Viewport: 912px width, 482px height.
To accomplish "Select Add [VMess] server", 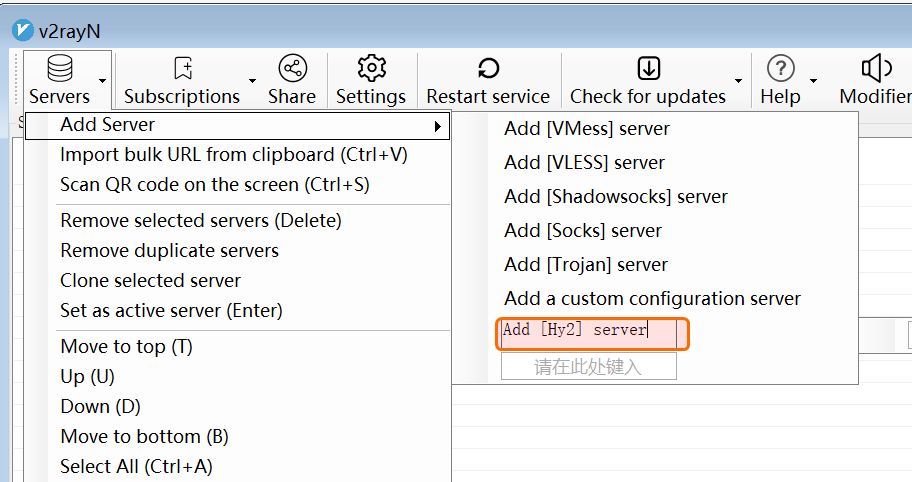I will pos(587,129).
